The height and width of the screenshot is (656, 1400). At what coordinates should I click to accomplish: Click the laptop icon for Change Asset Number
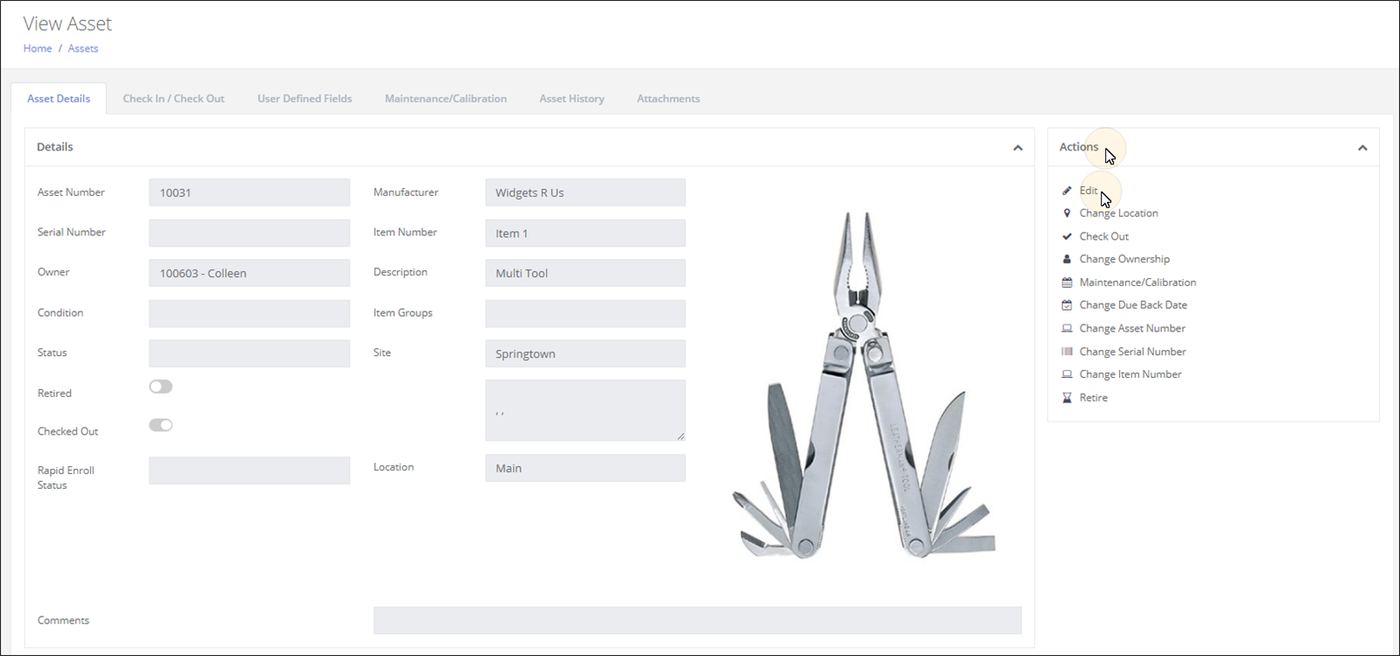1067,328
